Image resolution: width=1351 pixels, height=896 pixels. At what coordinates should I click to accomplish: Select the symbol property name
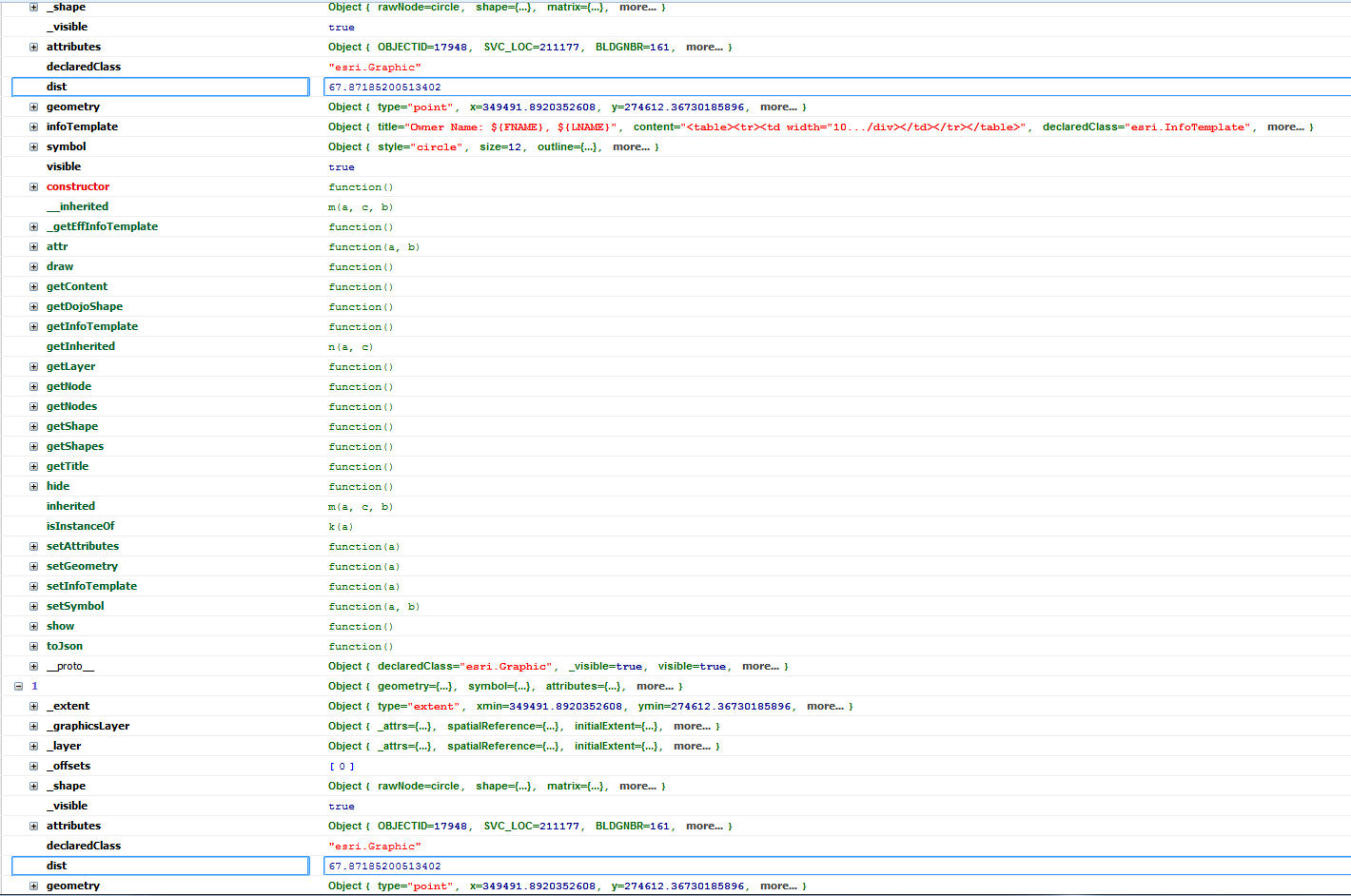pyautogui.click(x=66, y=146)
